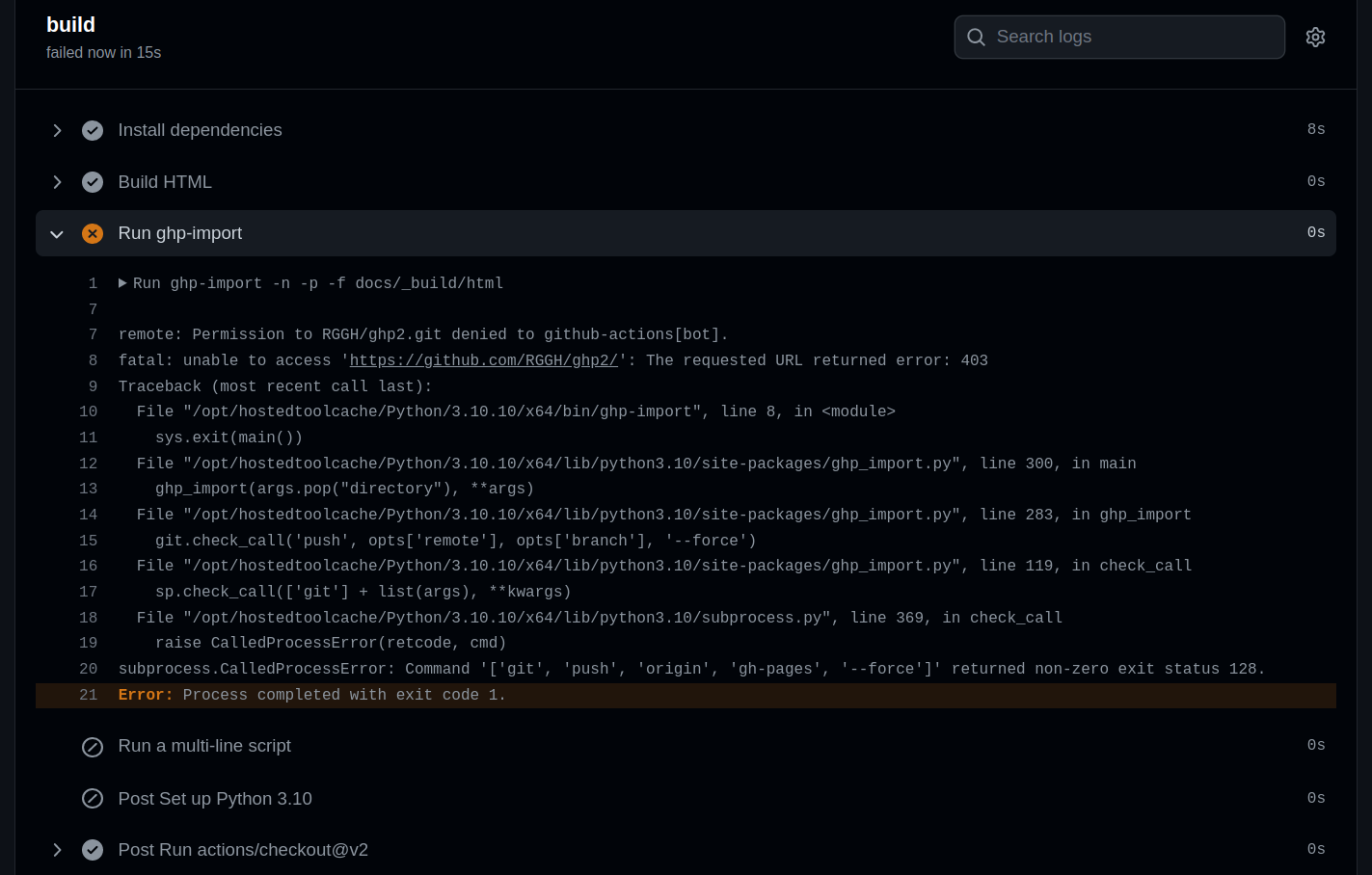Click the check icon on Post Run actions/checkout@v2
The height and width of the screenshot is (875, 1372).
tap(93, 850)
